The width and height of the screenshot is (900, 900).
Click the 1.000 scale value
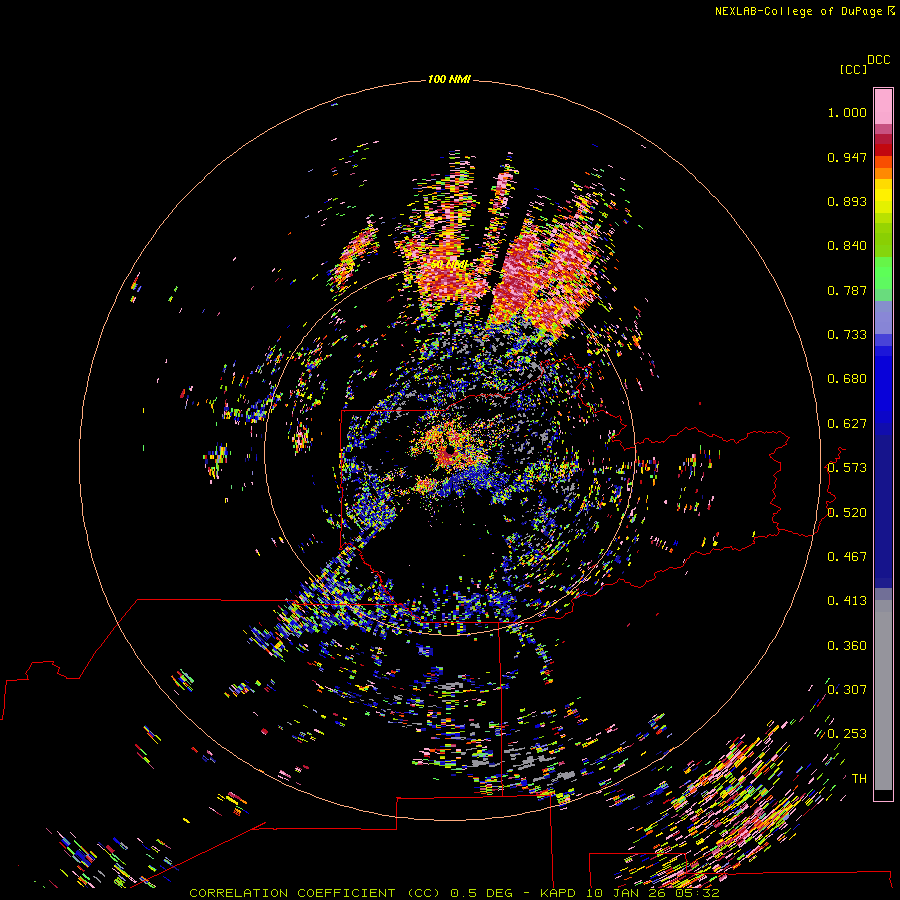coord(847,112)
